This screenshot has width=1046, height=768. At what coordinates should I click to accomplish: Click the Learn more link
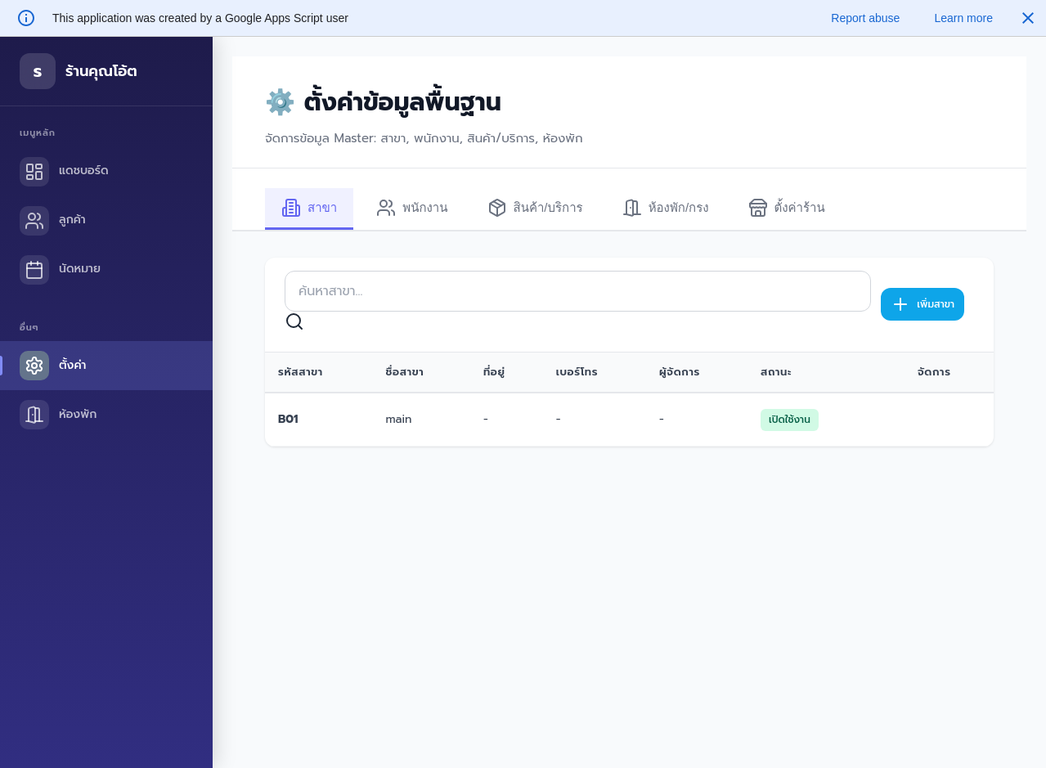point(962,18)
